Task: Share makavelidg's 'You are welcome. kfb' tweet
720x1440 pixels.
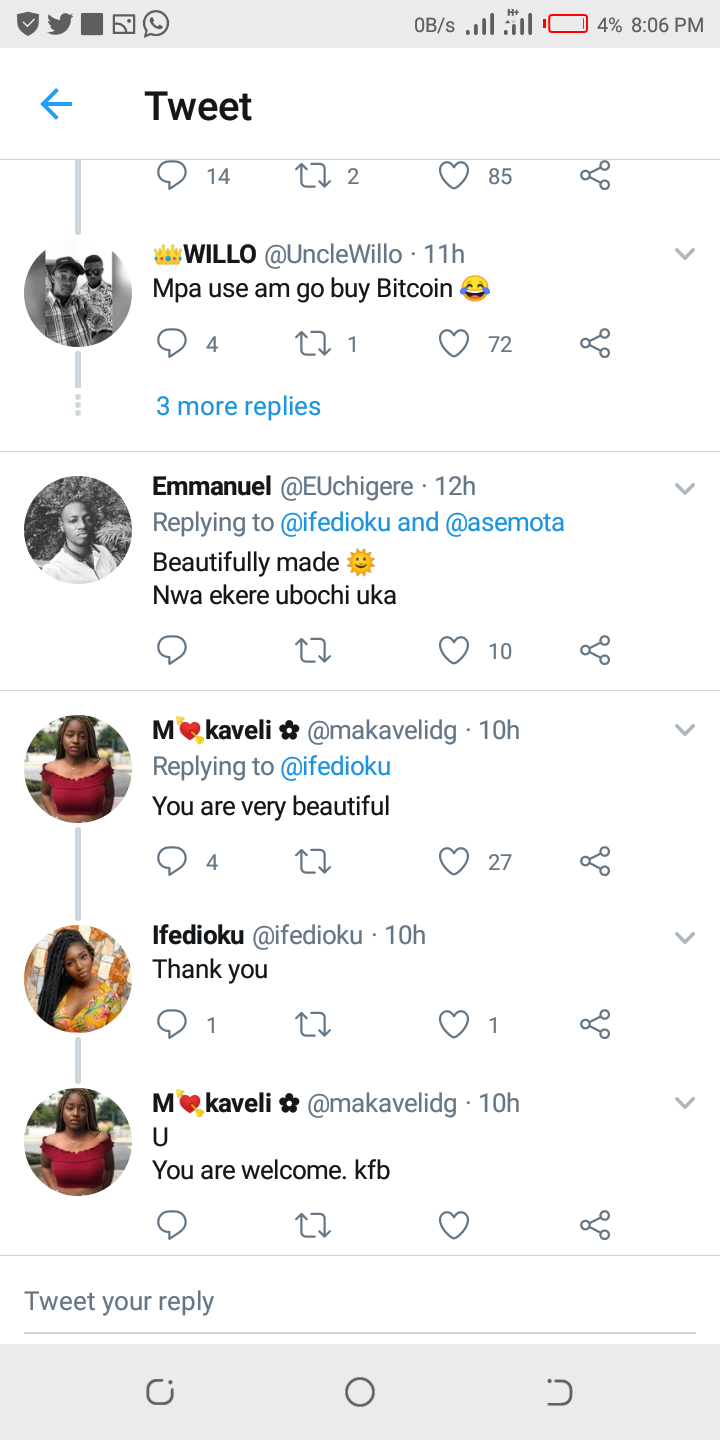Action: point(595,1224)
